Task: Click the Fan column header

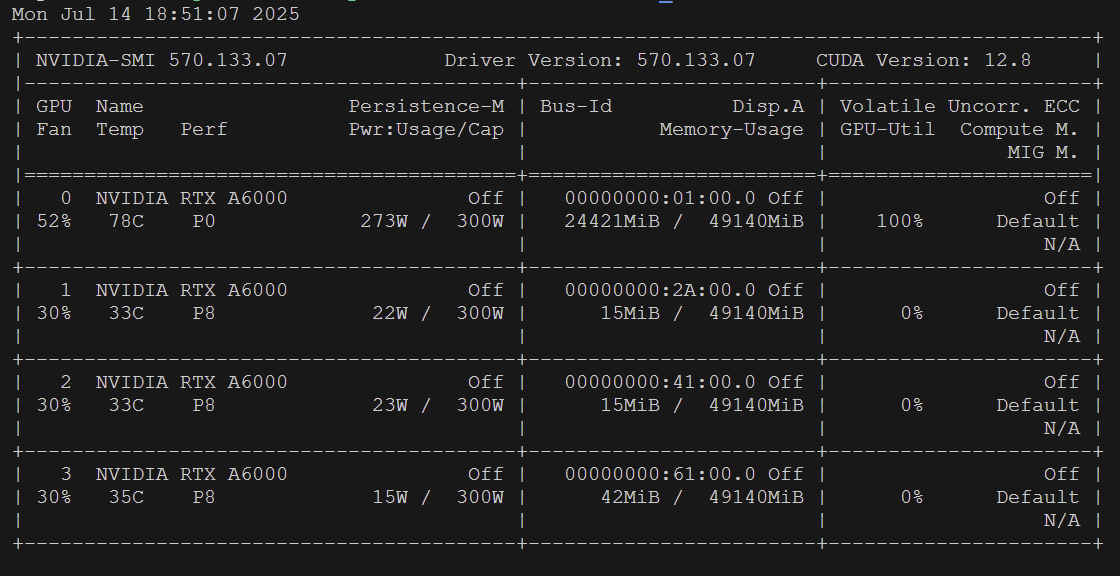Action: [54, 129]
